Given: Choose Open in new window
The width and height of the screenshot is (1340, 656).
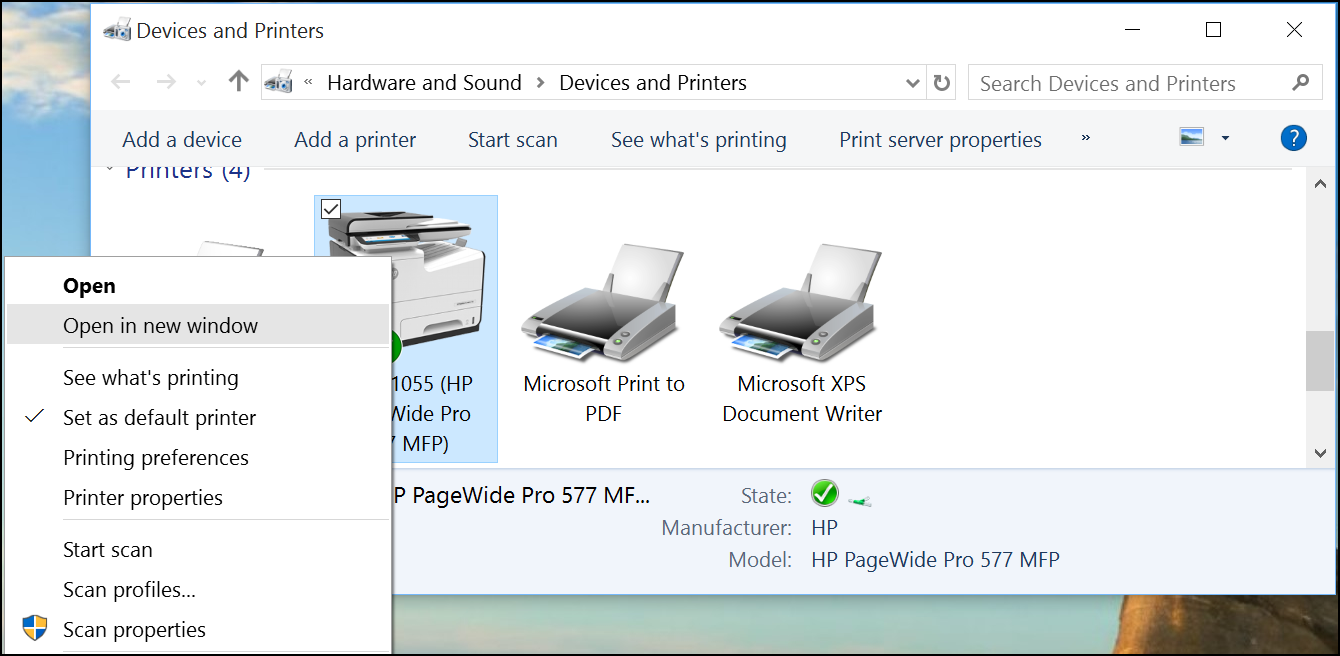Looking at the screenshot, I should point(198,325).
